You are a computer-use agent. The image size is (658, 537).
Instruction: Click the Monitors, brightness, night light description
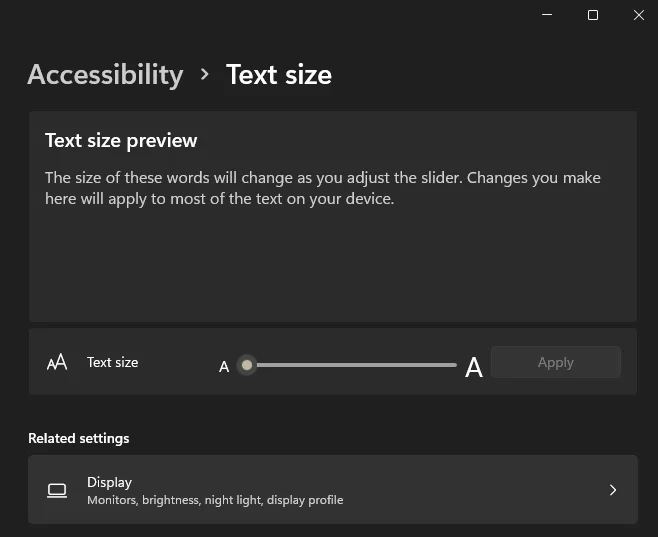coord(215,500)
